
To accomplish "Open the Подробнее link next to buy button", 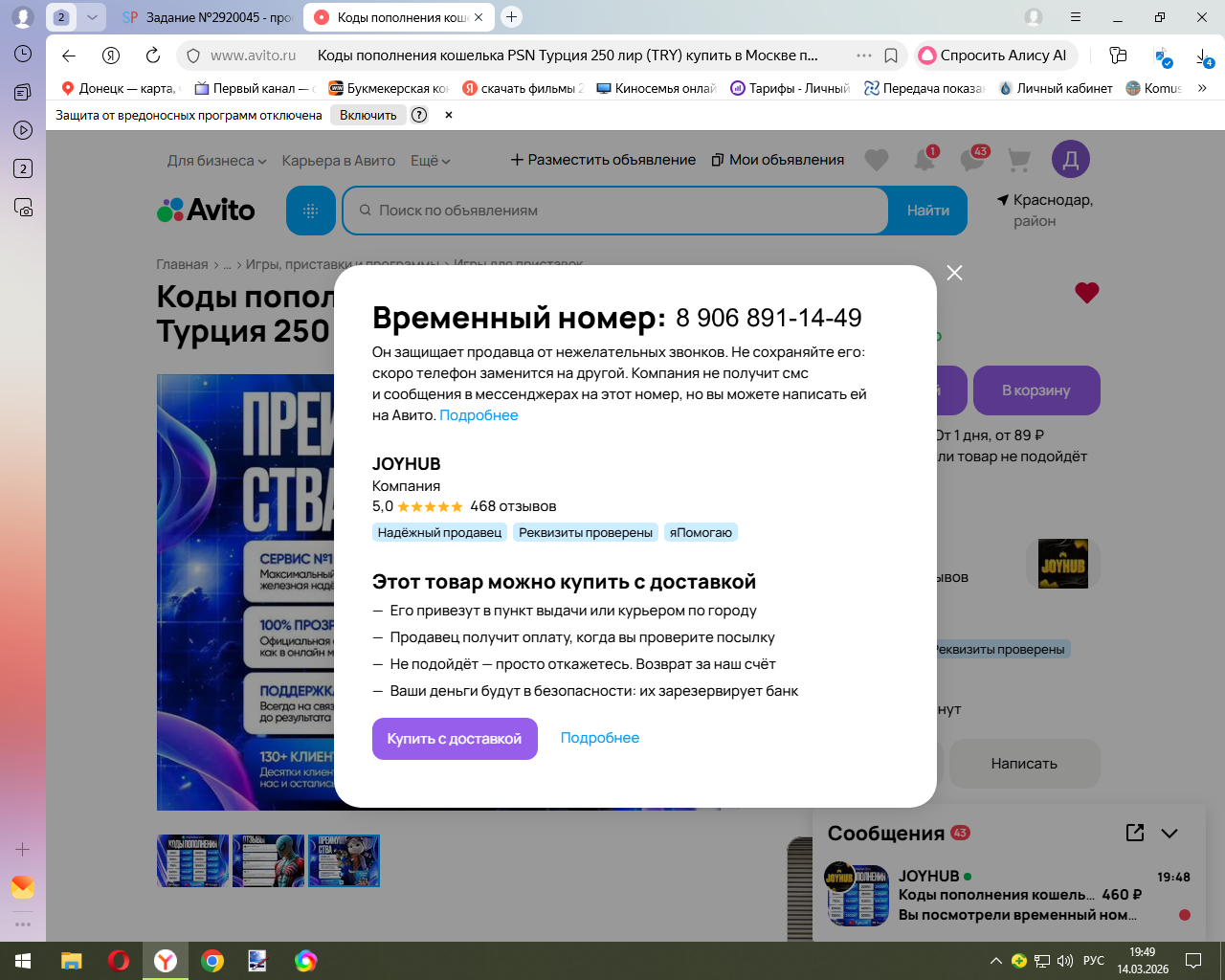I will click(600, 738).
